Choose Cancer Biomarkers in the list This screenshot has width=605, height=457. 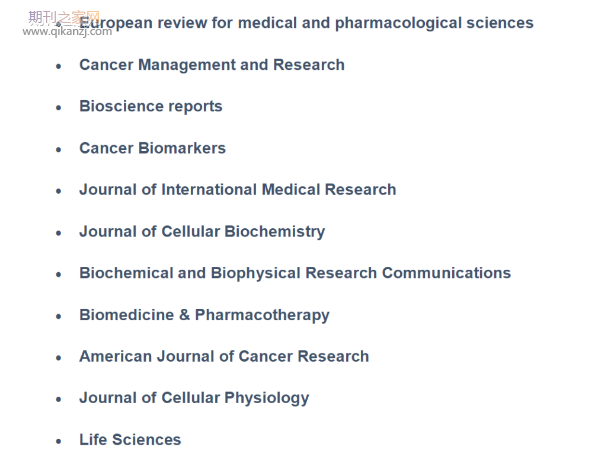coord(152,148)
